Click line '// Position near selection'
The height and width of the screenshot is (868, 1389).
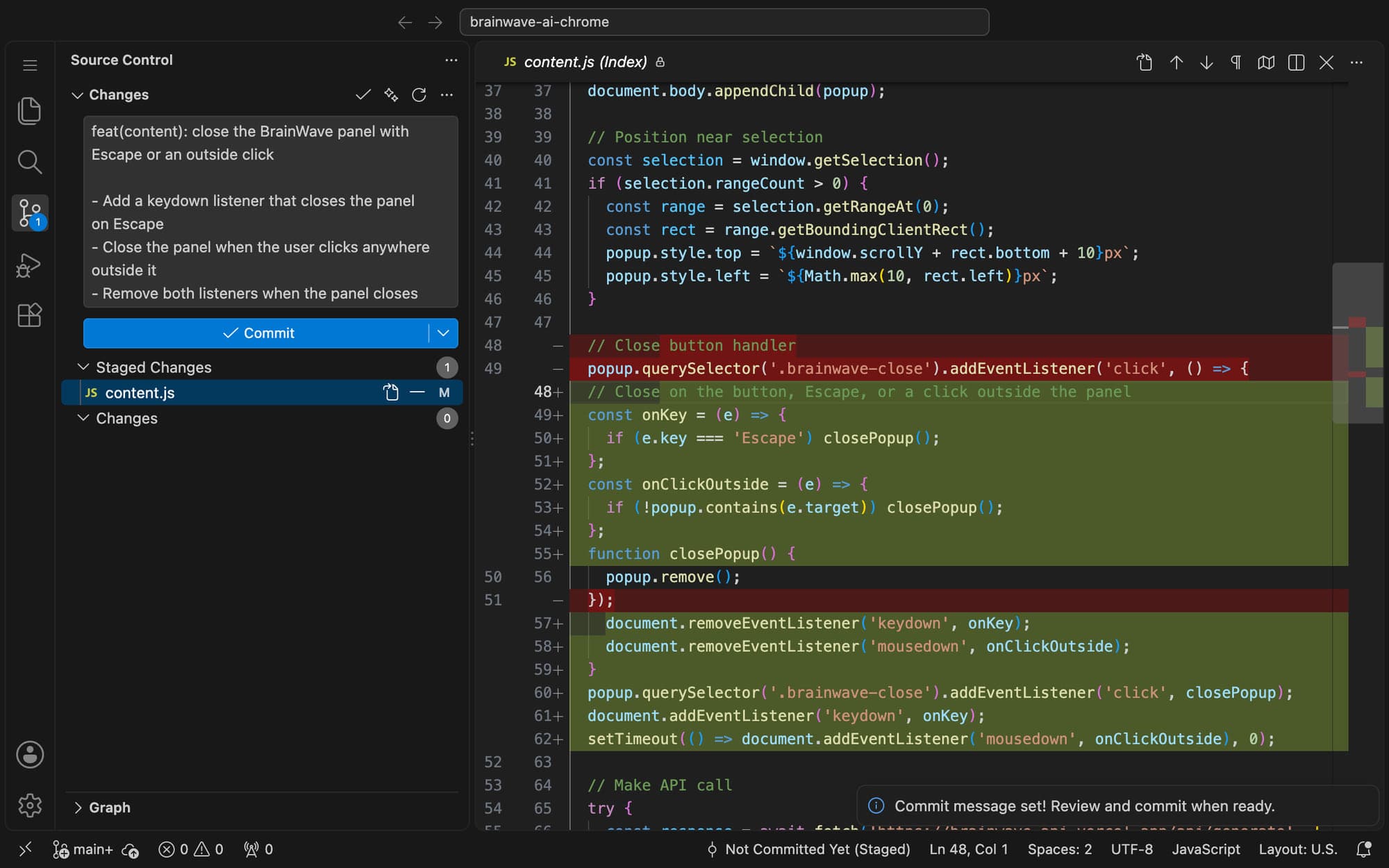pyautogui.click(x=704, y=137)
